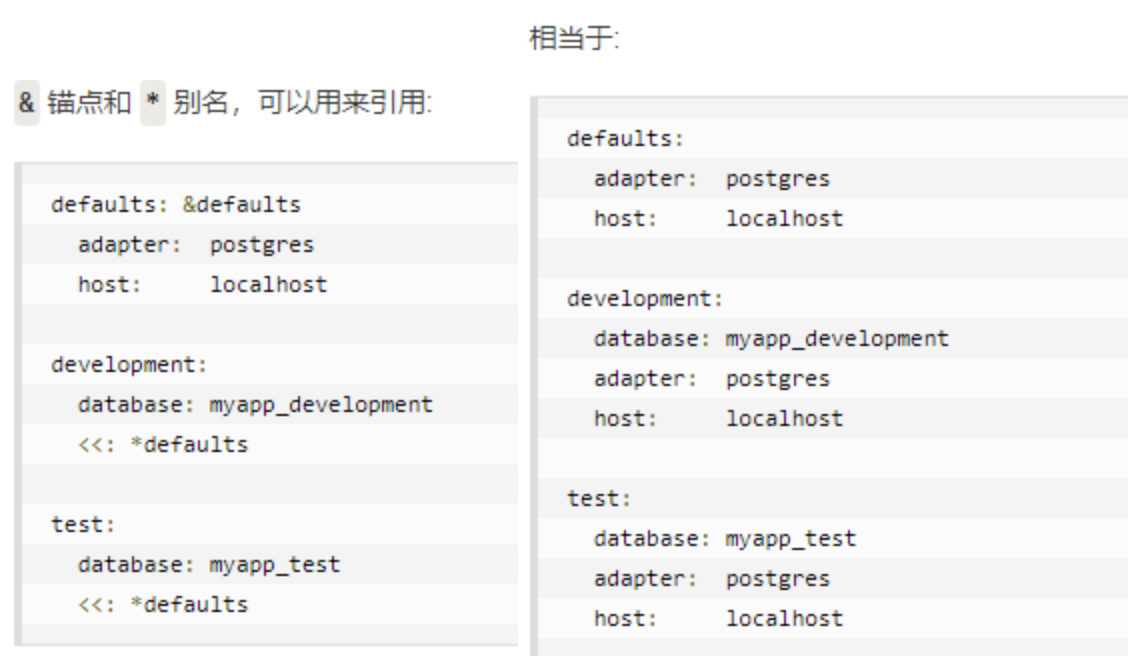Image resolution: width=1132 pixels, height=668 pixels.
Task: Click the & anchor inline code badge
Action: 27,103
